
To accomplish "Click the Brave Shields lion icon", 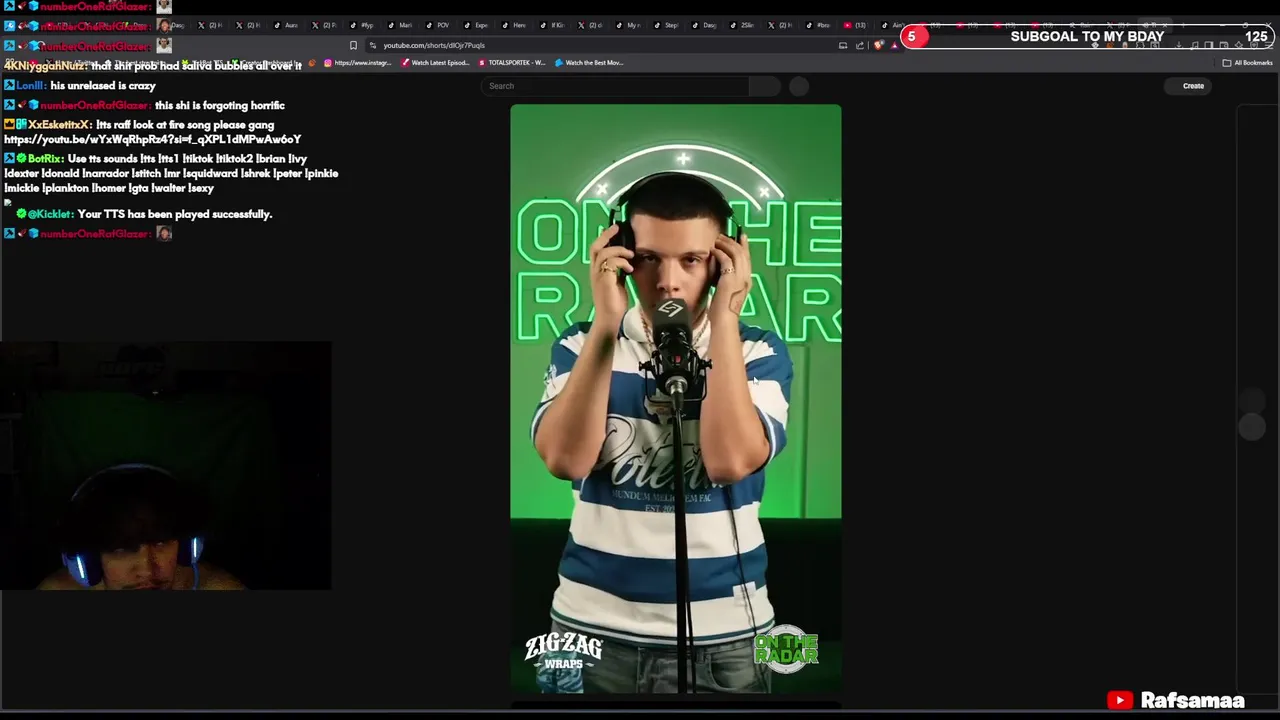I will pyautogui.click(x=878, y=45).
